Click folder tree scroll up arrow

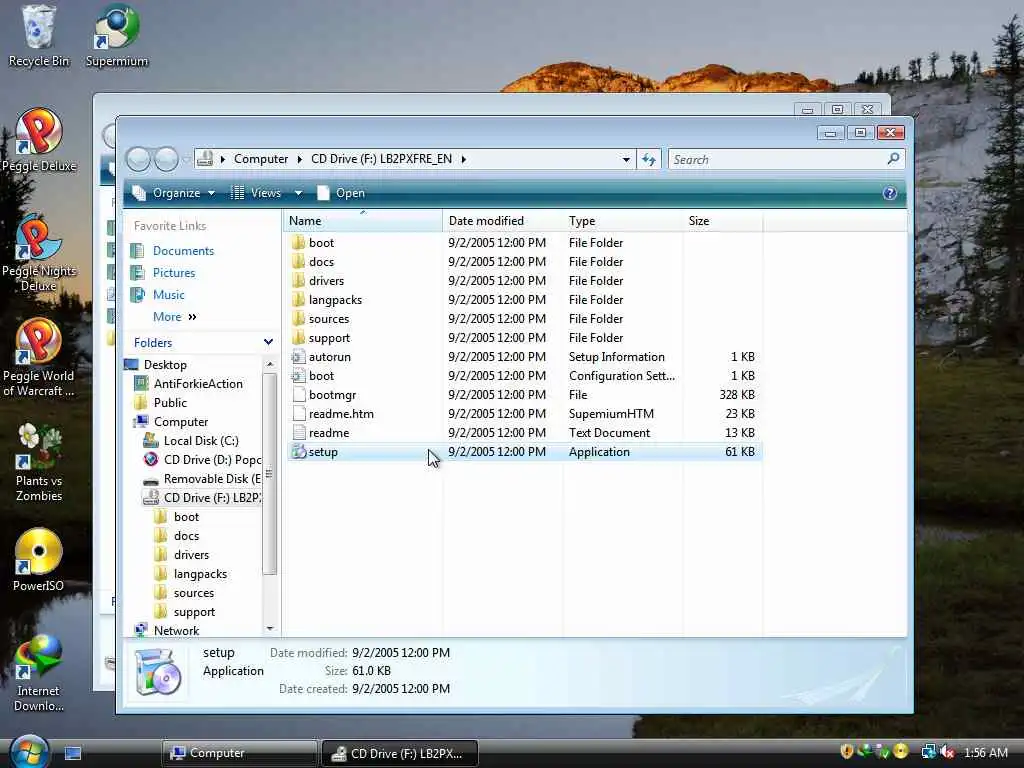coord(270,364)
